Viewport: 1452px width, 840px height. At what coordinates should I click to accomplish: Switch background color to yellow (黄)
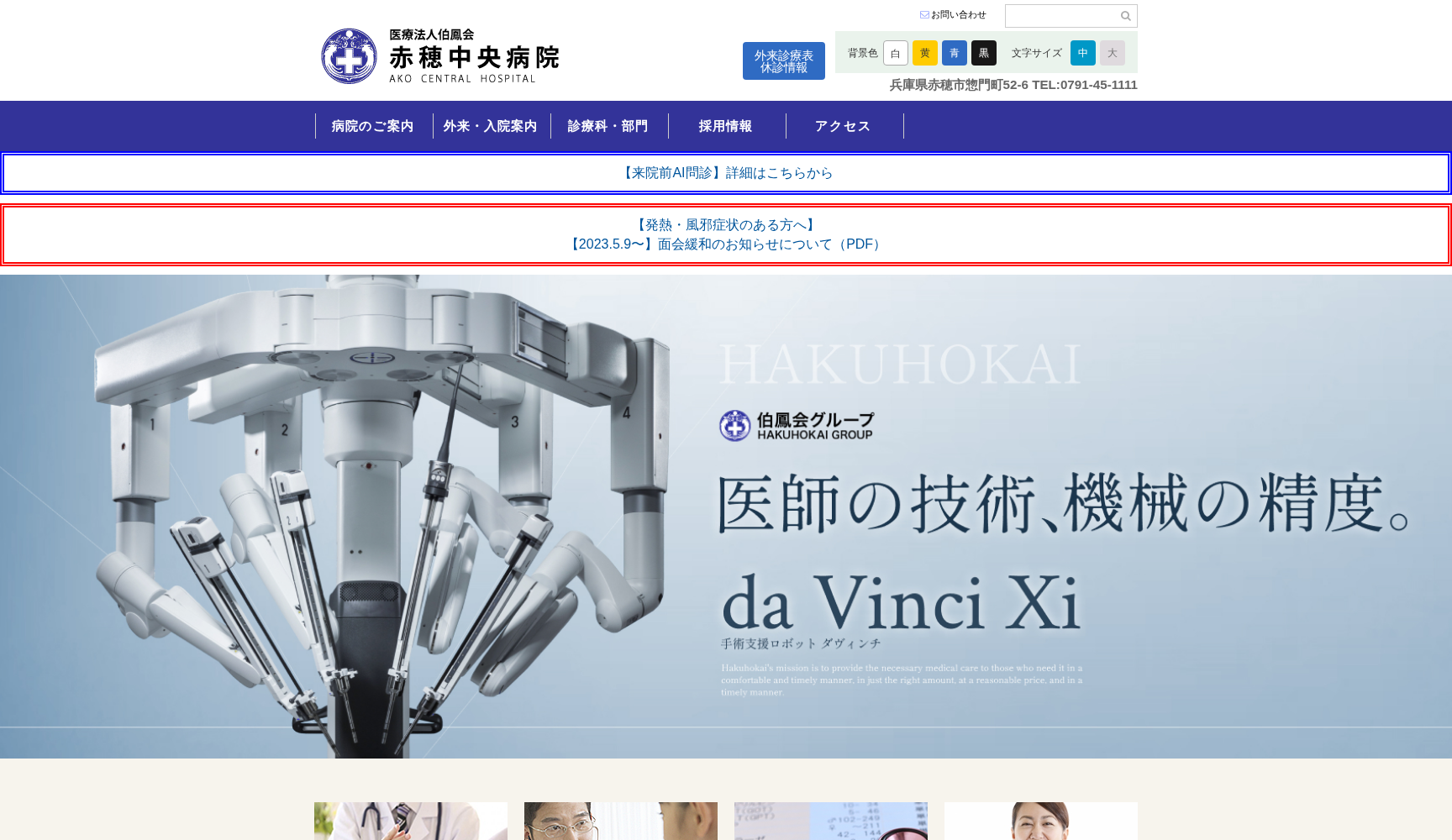click(924, 53)
